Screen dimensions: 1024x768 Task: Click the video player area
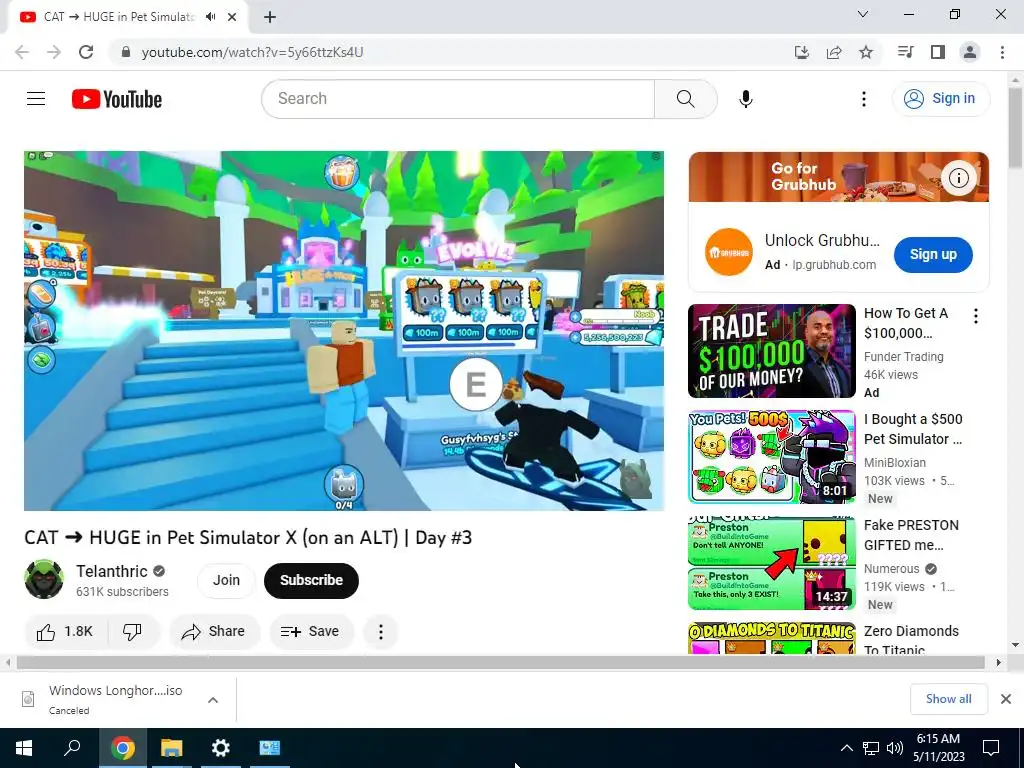pos(344,331)
